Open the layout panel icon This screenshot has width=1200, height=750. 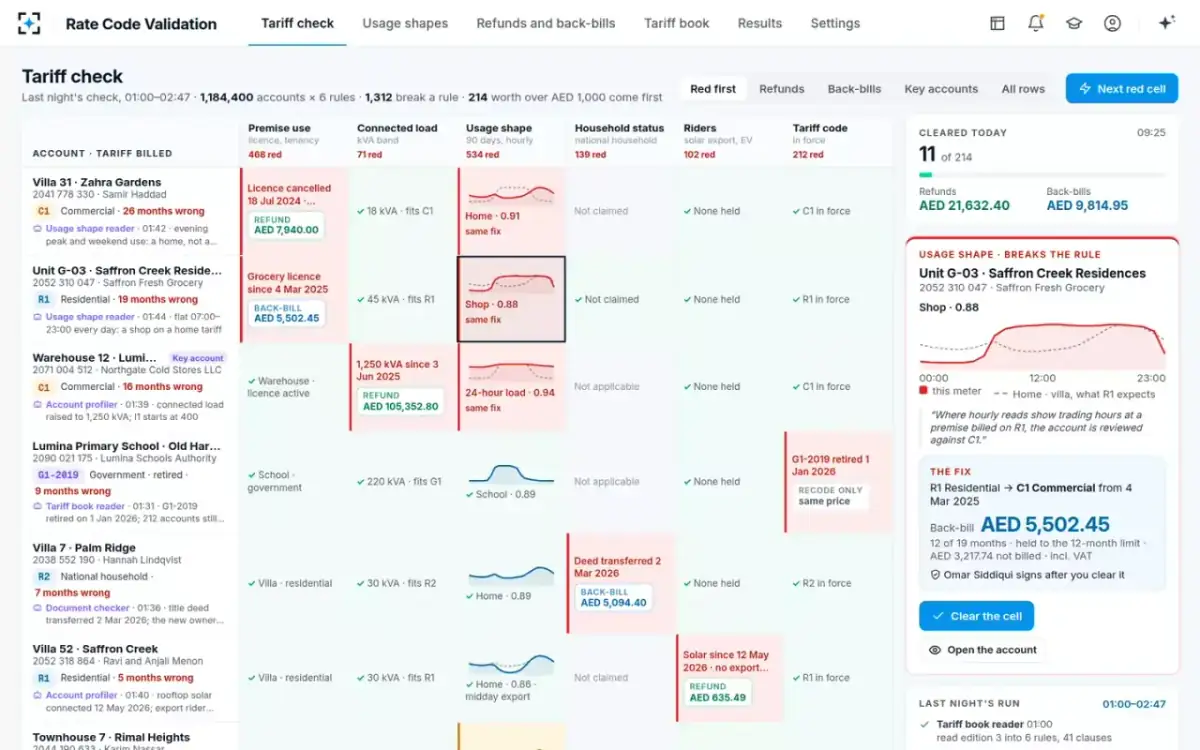pyautogui.click(x=997, y=23)
